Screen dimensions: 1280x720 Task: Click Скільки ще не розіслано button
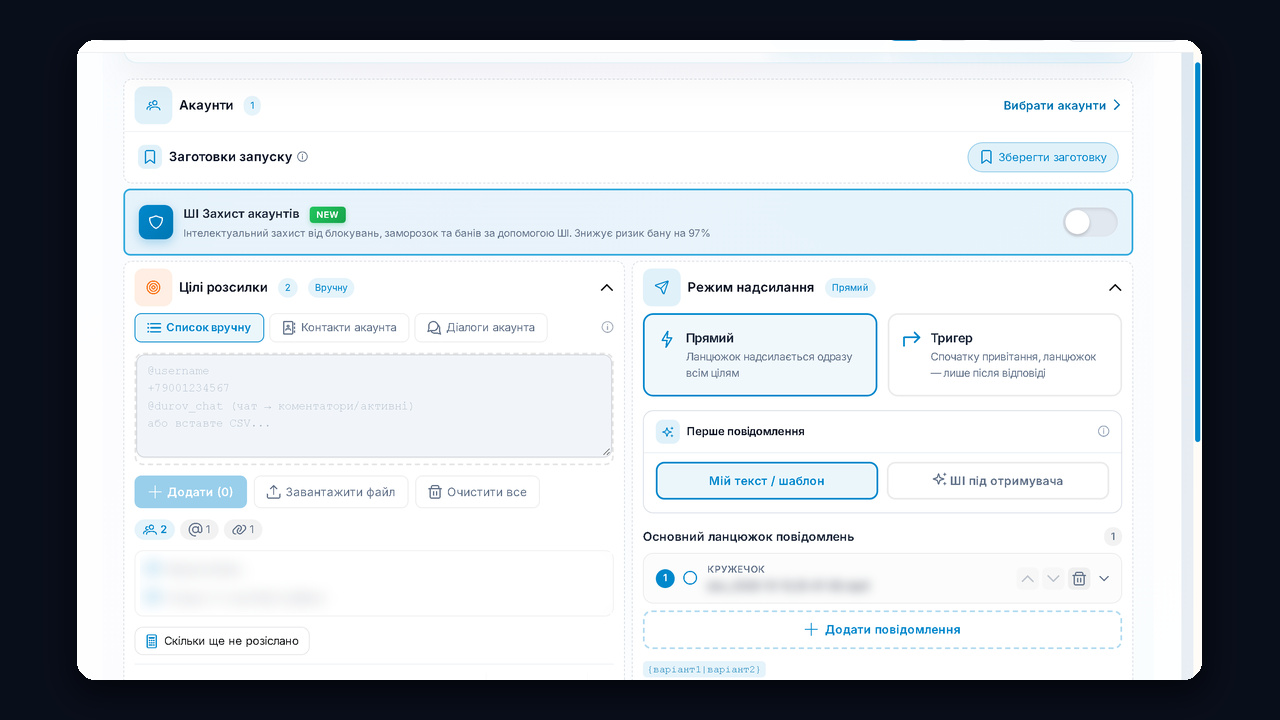click(222, 640)
